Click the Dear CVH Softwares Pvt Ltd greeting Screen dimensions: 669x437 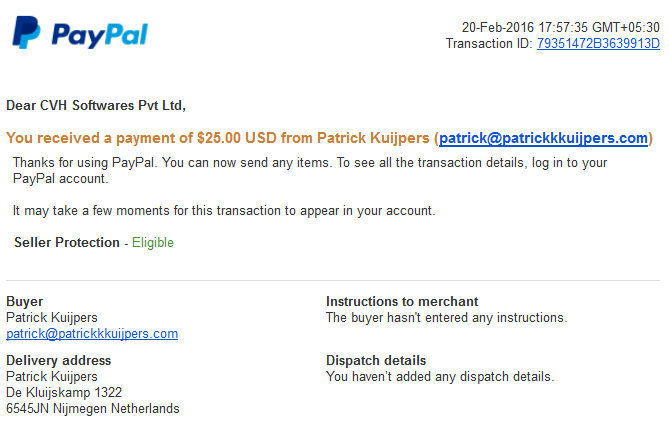pyautogui.click(x=96, y=105)
